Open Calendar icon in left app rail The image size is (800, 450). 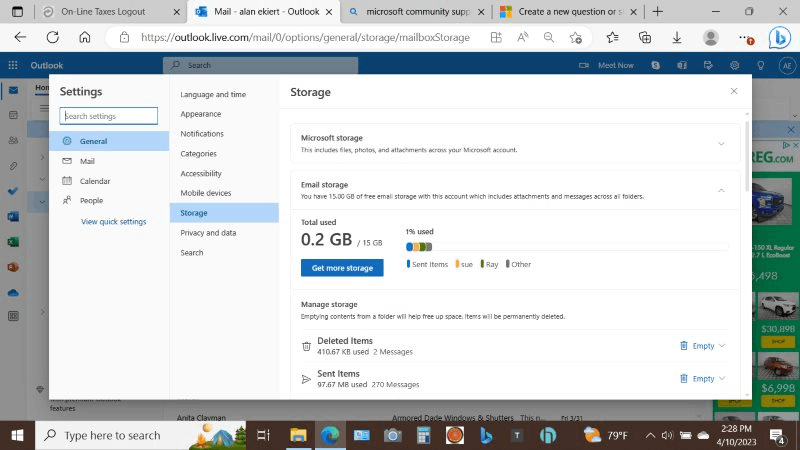[x=13, y=115]
